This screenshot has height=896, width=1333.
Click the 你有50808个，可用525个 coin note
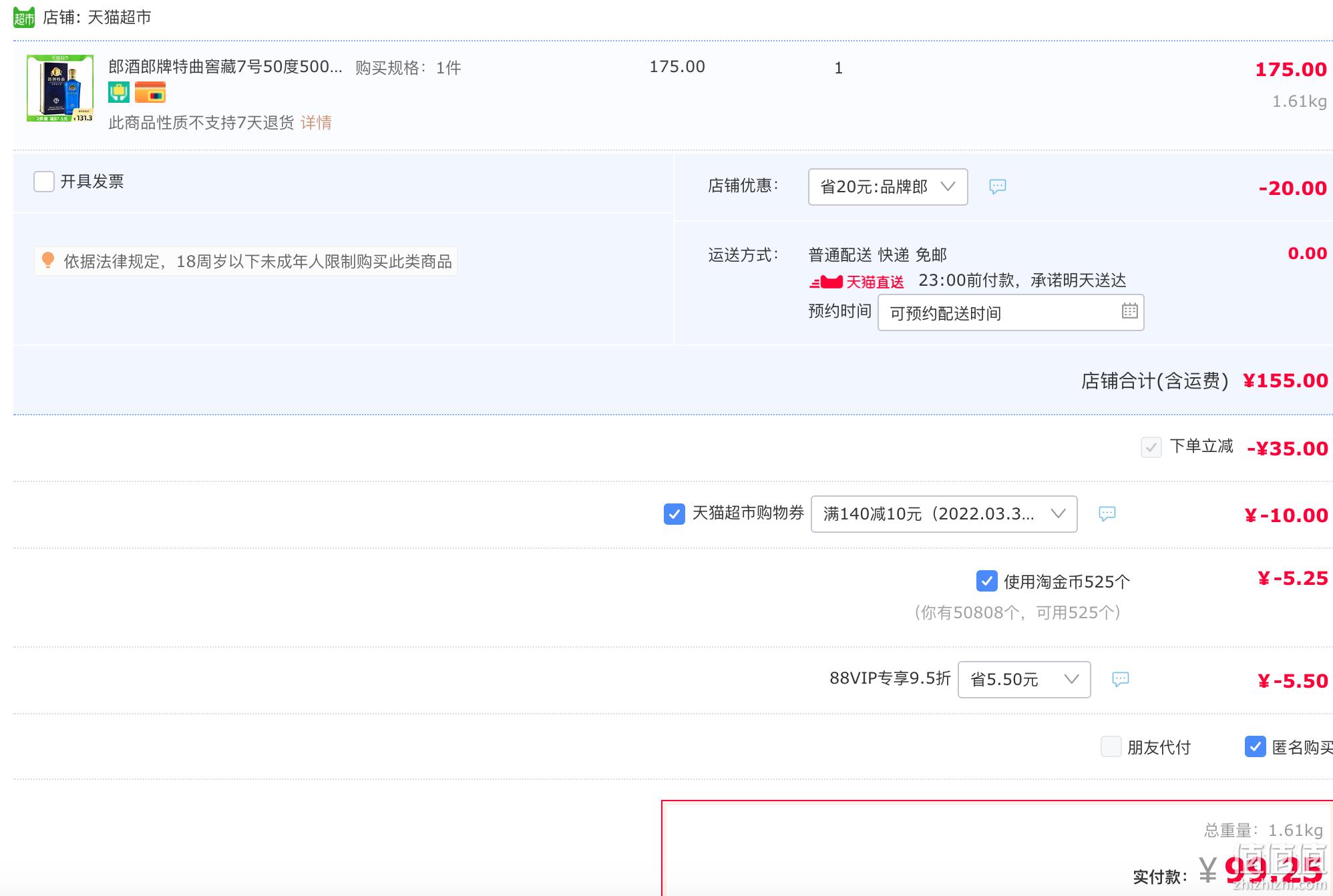(1017, 613)
